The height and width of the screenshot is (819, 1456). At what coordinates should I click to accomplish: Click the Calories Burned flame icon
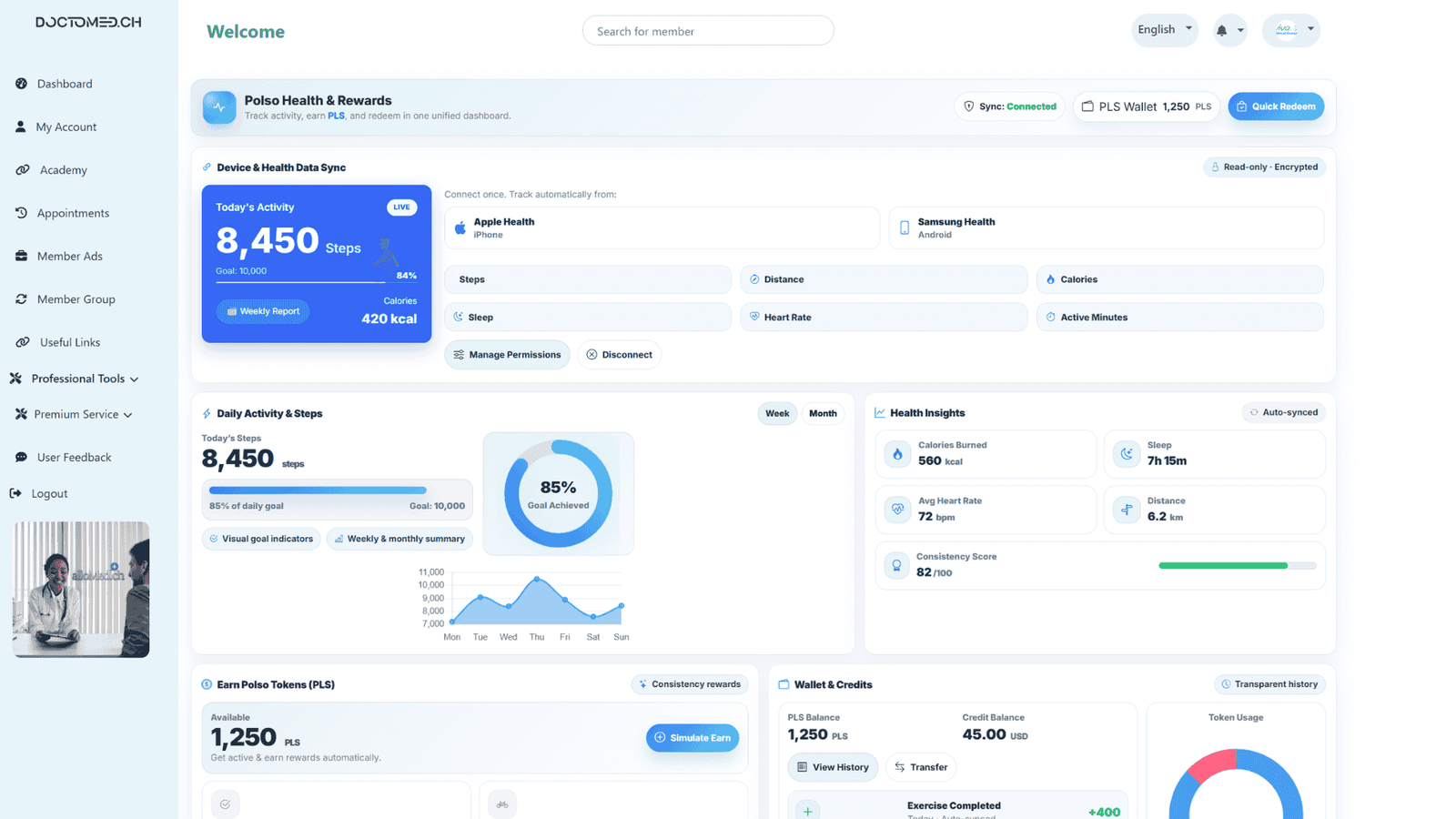point(897,454)
